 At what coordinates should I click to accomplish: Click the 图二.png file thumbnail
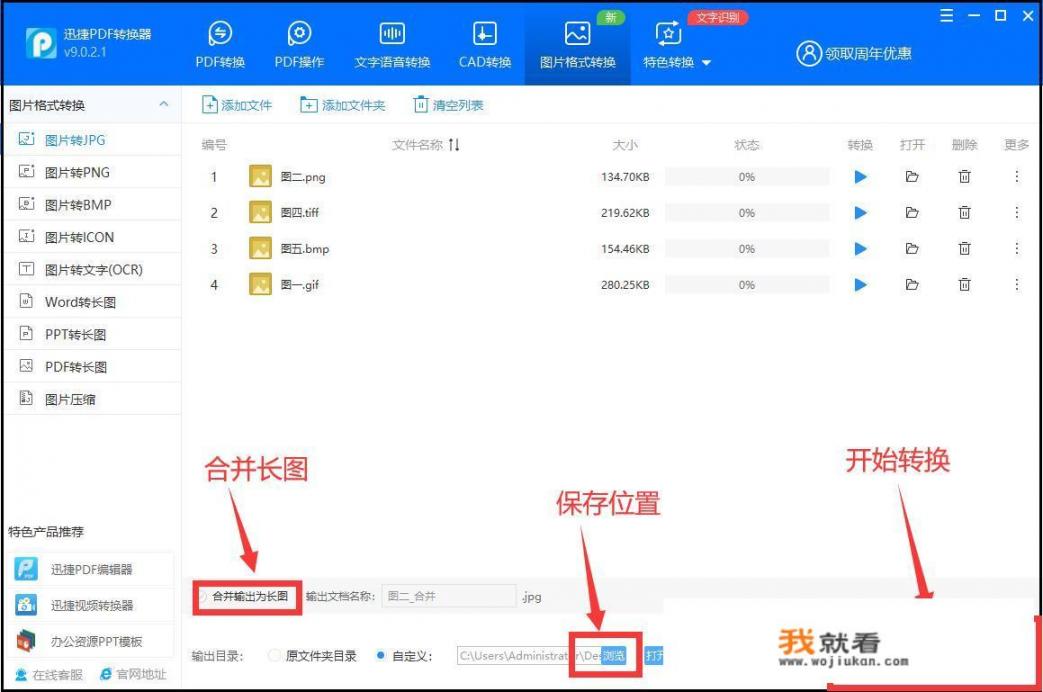click(260, 176)
